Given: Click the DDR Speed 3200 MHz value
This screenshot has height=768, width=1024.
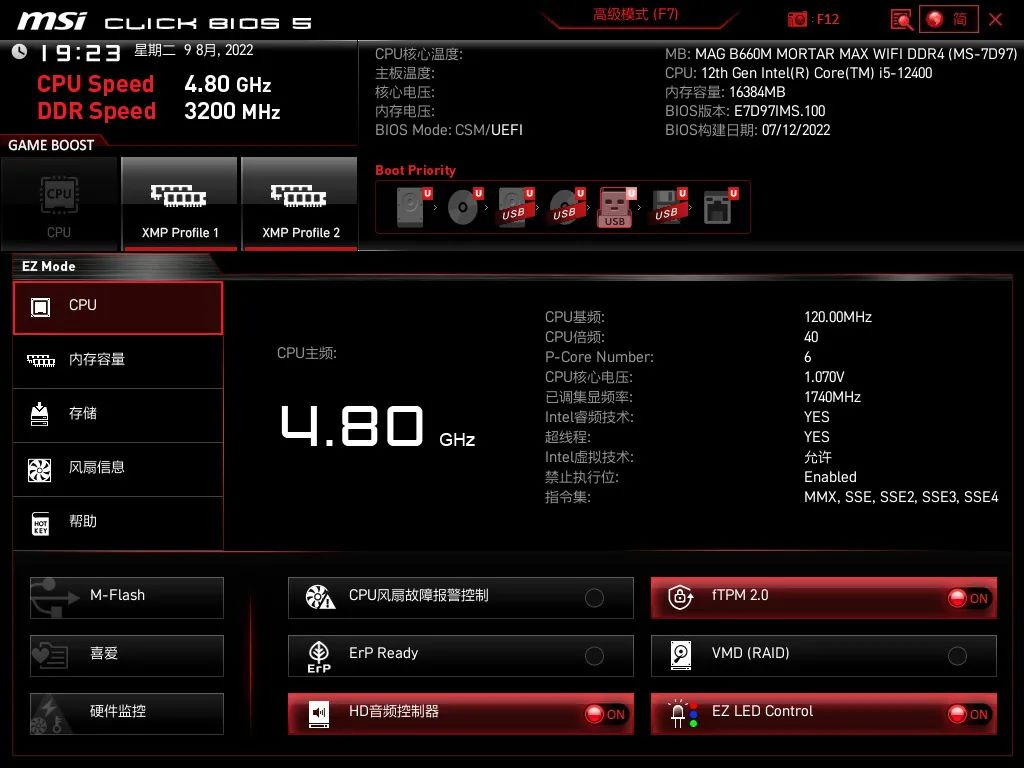Looking at the screenshot, I should (x=232, y=111).
